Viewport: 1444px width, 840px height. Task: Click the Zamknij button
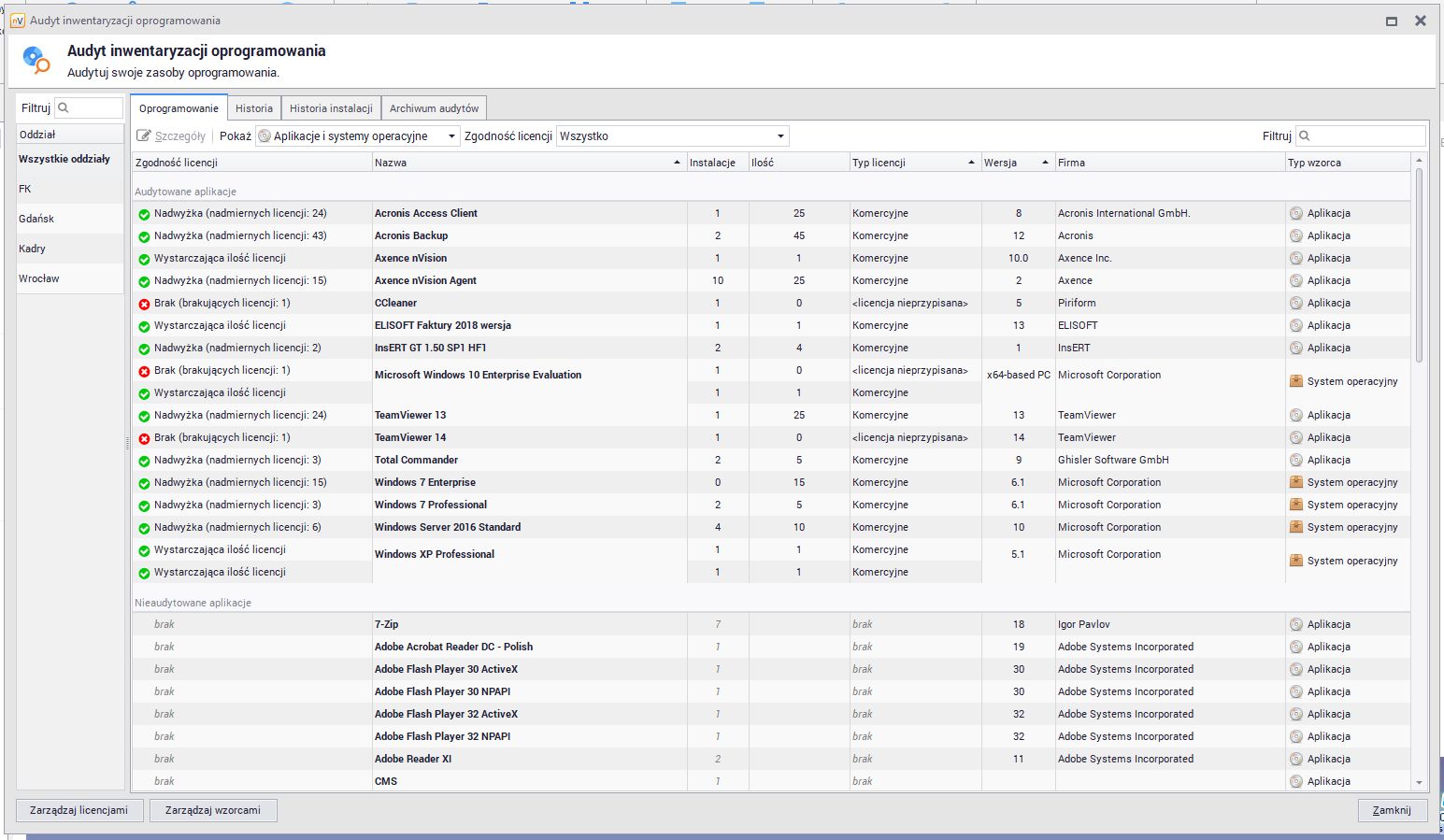[1392, 810]
